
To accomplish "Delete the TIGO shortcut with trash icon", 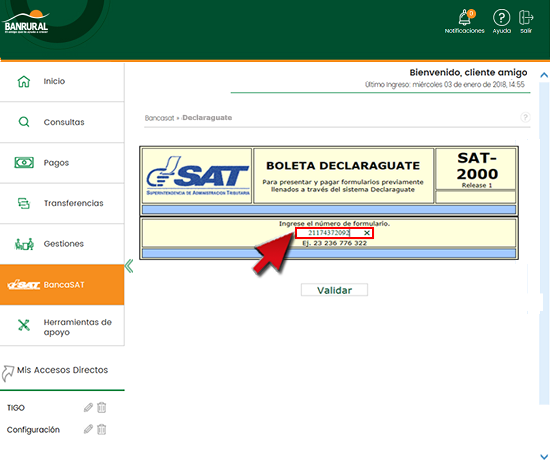I will click(x=101, y=407).
